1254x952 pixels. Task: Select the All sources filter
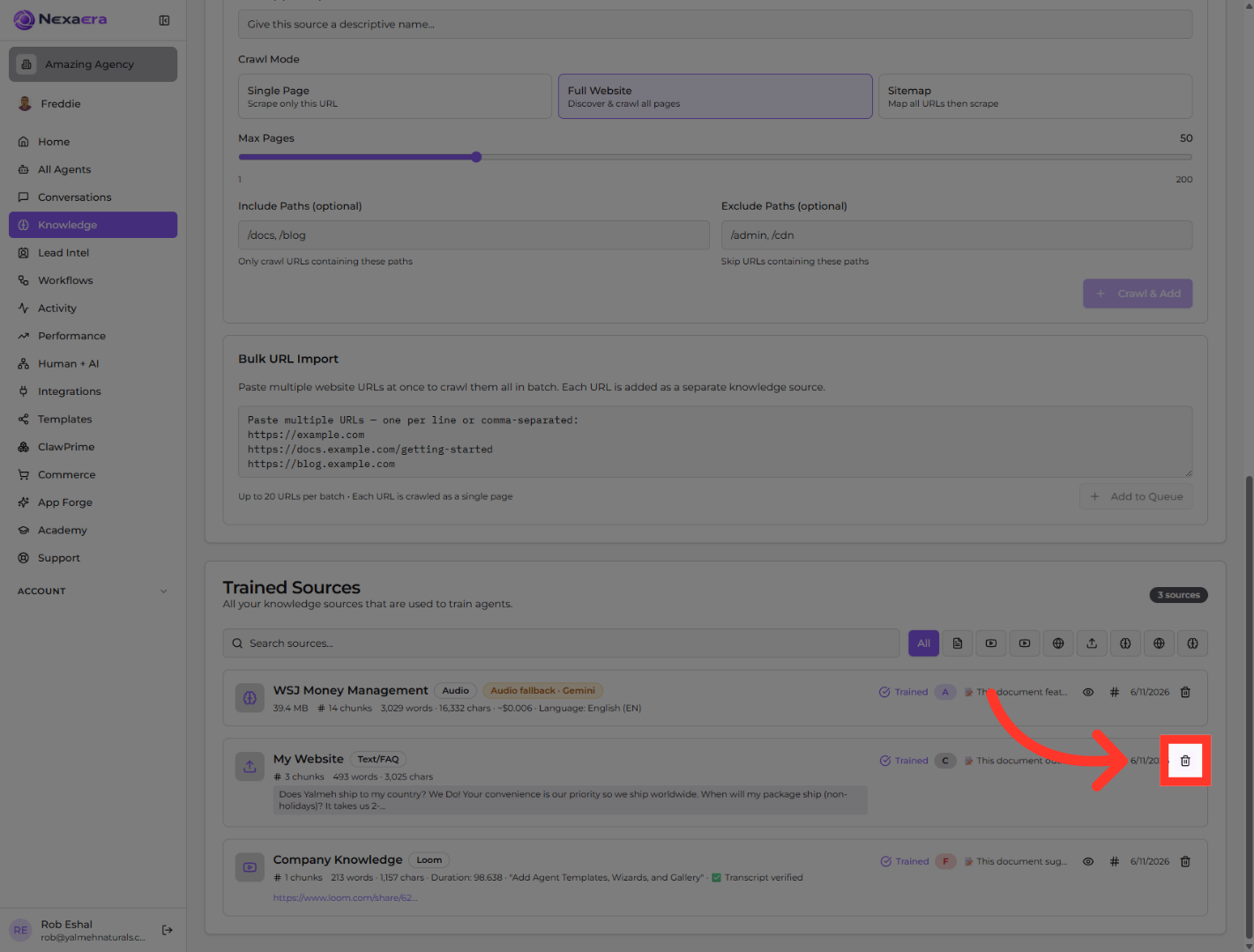923,643
